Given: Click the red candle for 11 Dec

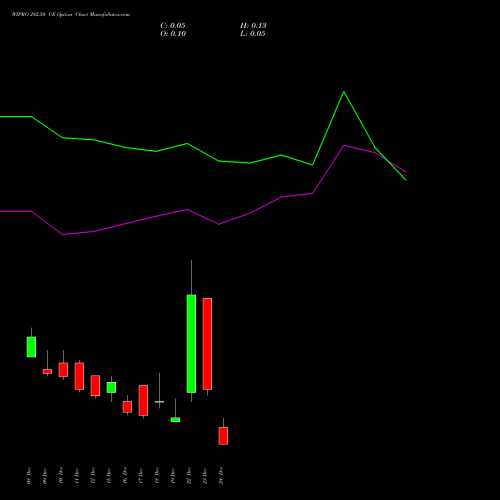Looking at the screenshot, I should point(79,376).
